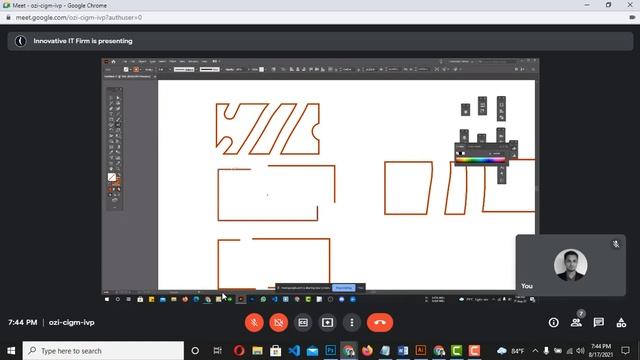The height and width of the screenshot is (360, 640).
Task: Open File Explorer from taskbar
Action: (257, 351)
